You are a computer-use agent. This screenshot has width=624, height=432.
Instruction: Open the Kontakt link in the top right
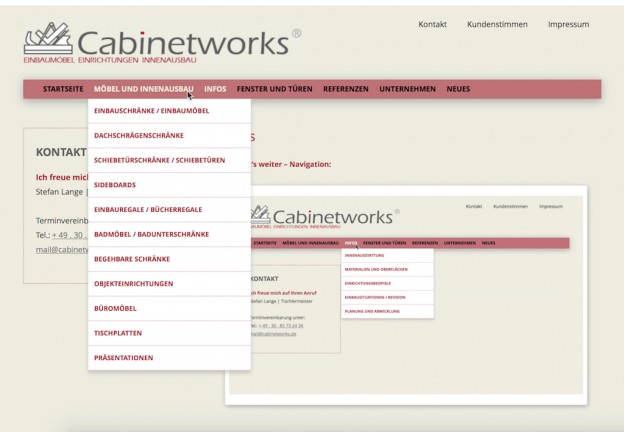432,24
